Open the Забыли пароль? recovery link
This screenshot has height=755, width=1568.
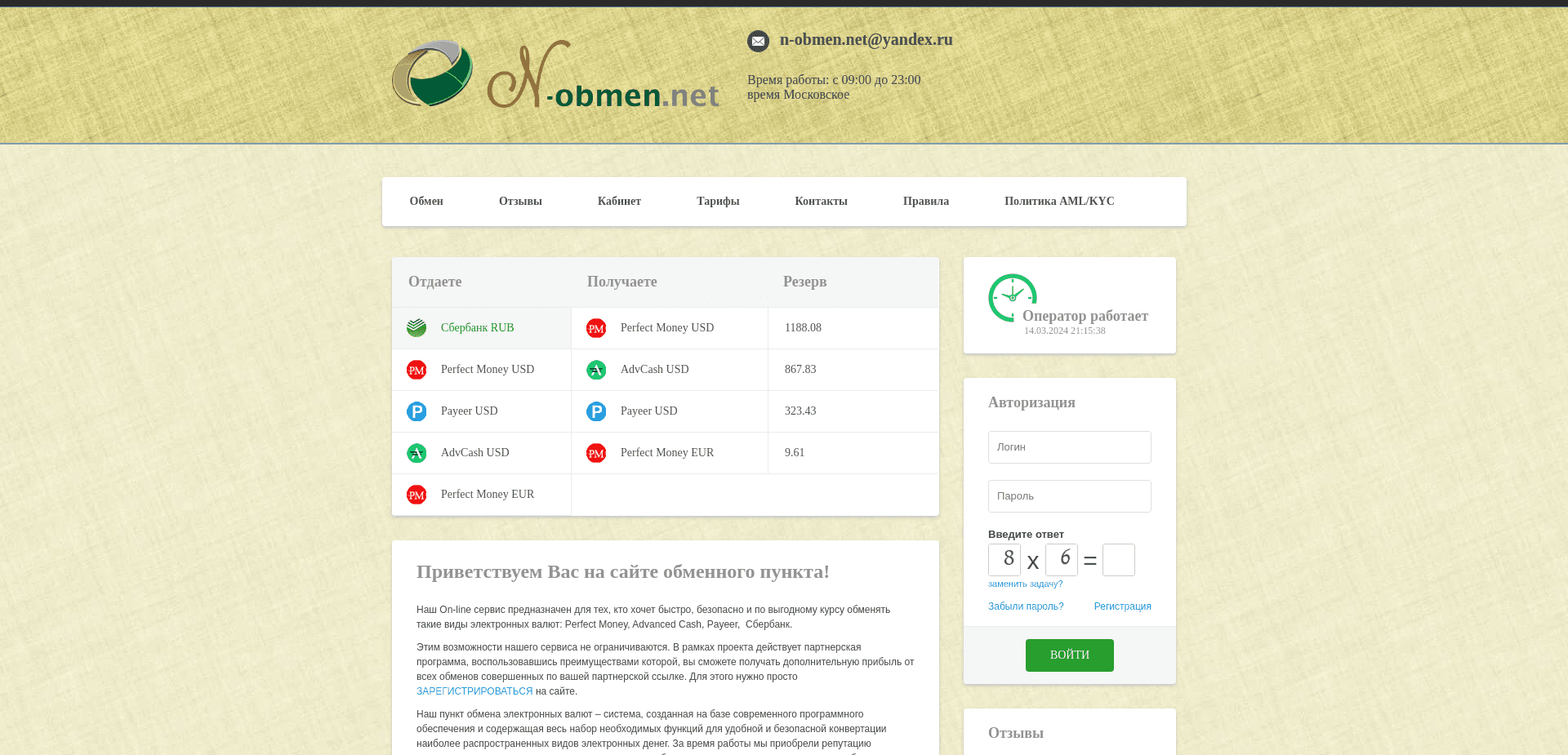coord(1026,606)
